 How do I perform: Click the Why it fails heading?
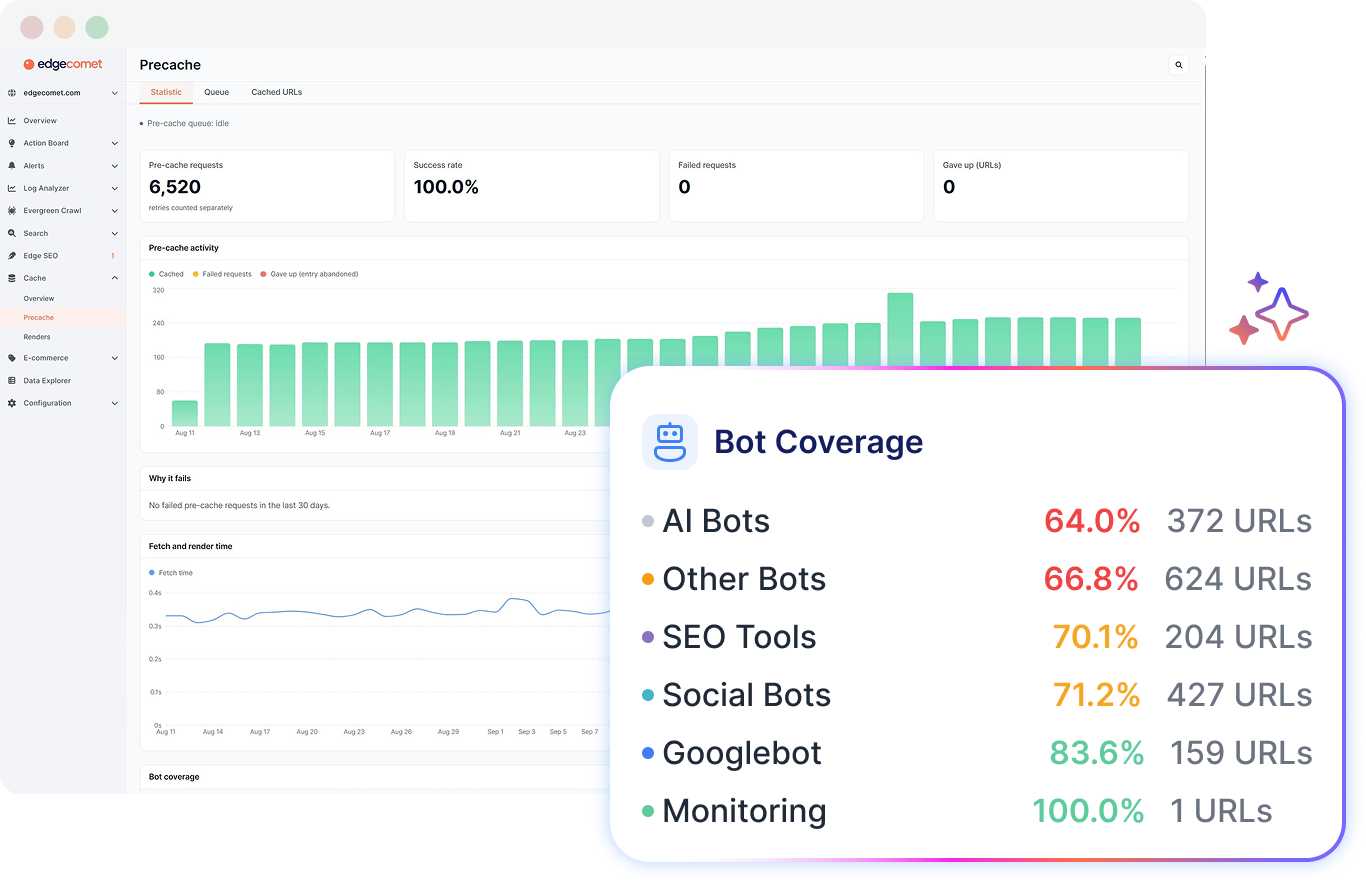click(x=170, y=479)
